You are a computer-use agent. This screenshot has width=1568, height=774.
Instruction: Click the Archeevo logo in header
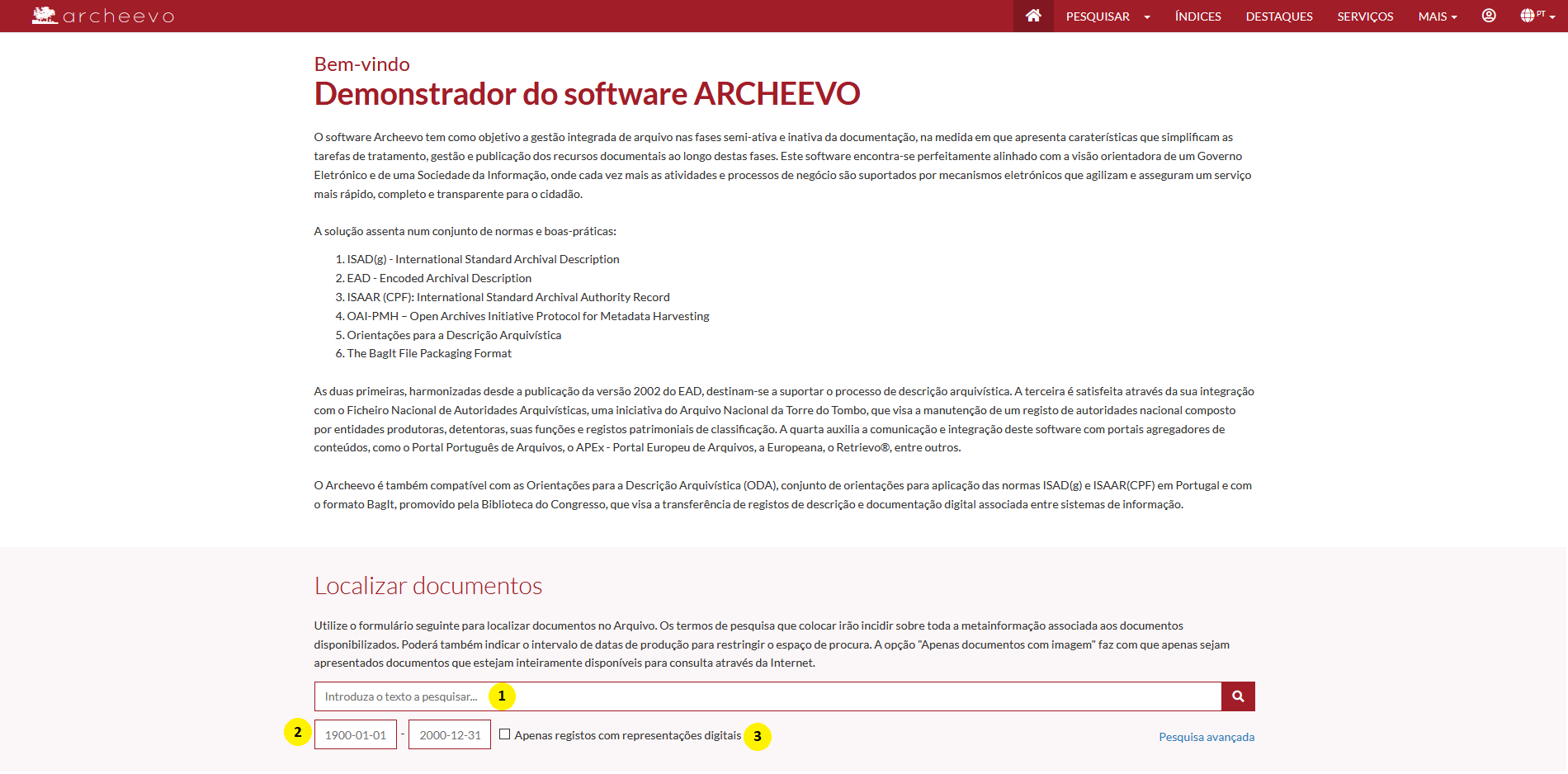102,16
